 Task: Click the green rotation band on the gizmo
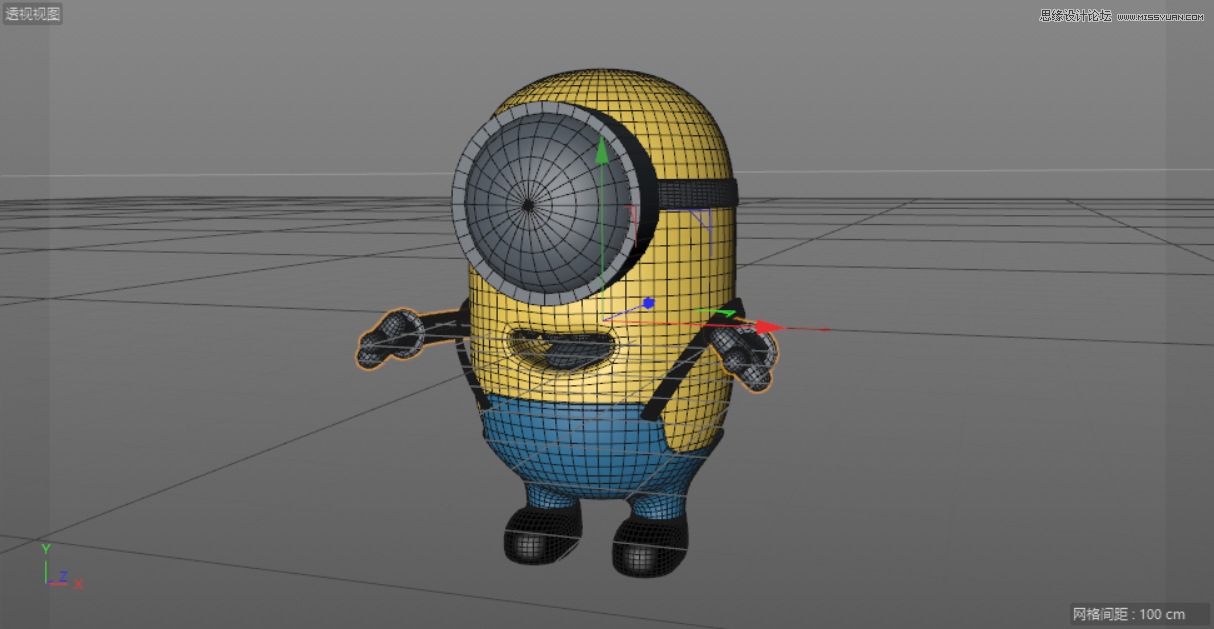[x=724, y=313]
